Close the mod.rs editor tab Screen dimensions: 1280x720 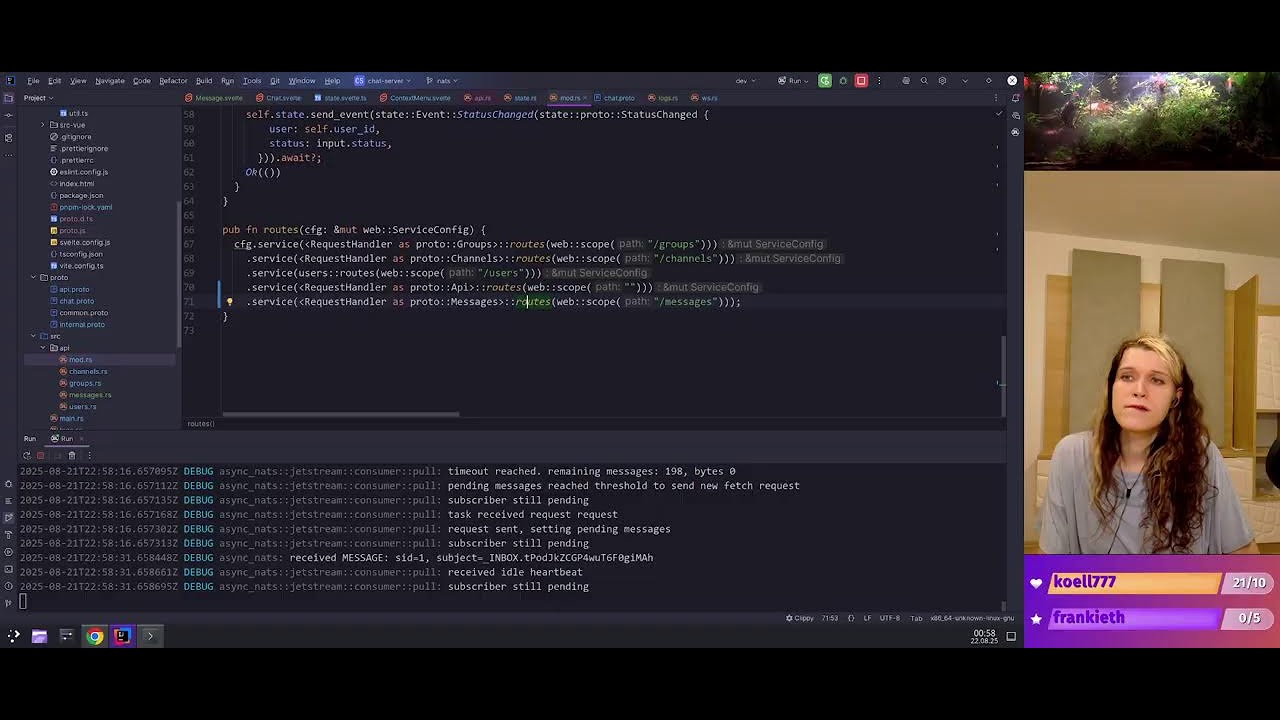(584, 98)
